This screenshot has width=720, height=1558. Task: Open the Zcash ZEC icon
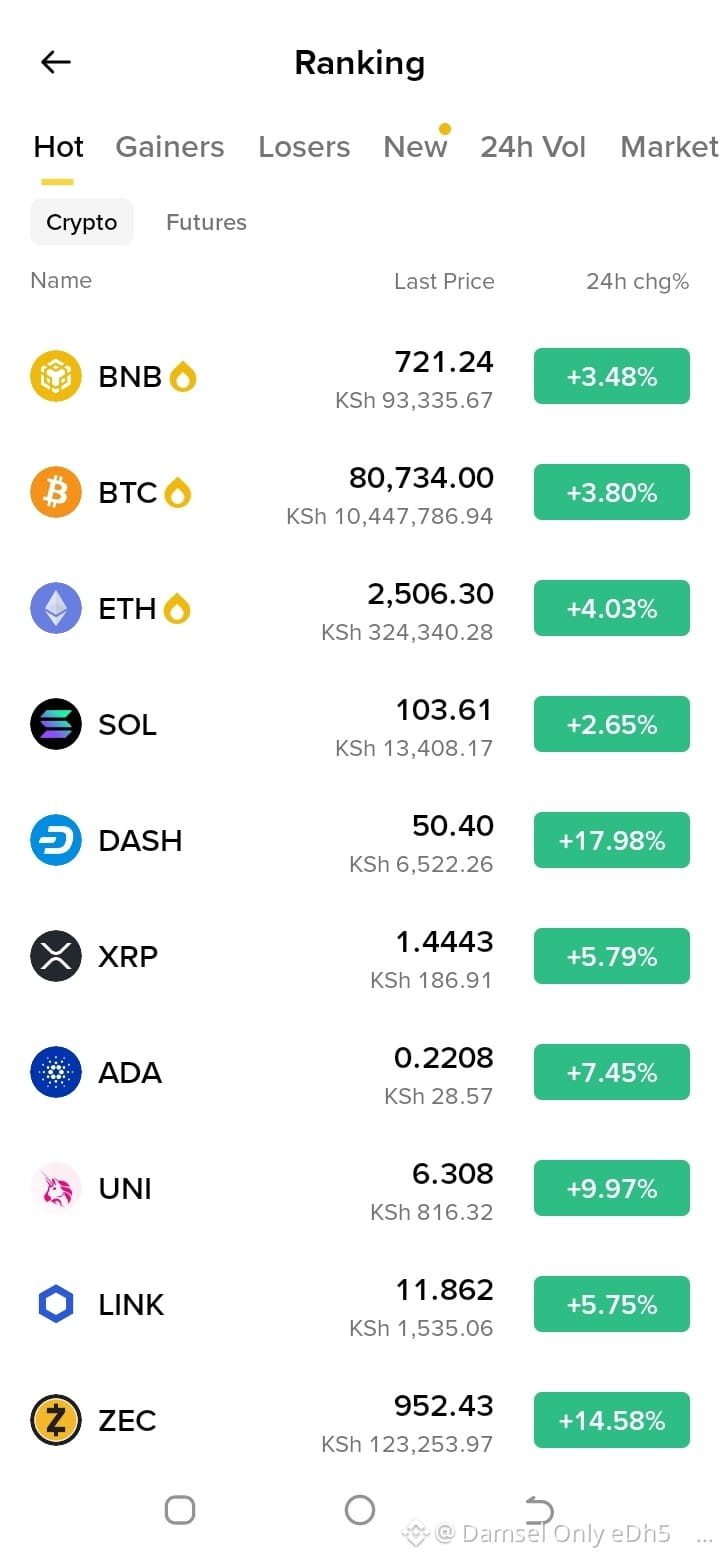56,1420
